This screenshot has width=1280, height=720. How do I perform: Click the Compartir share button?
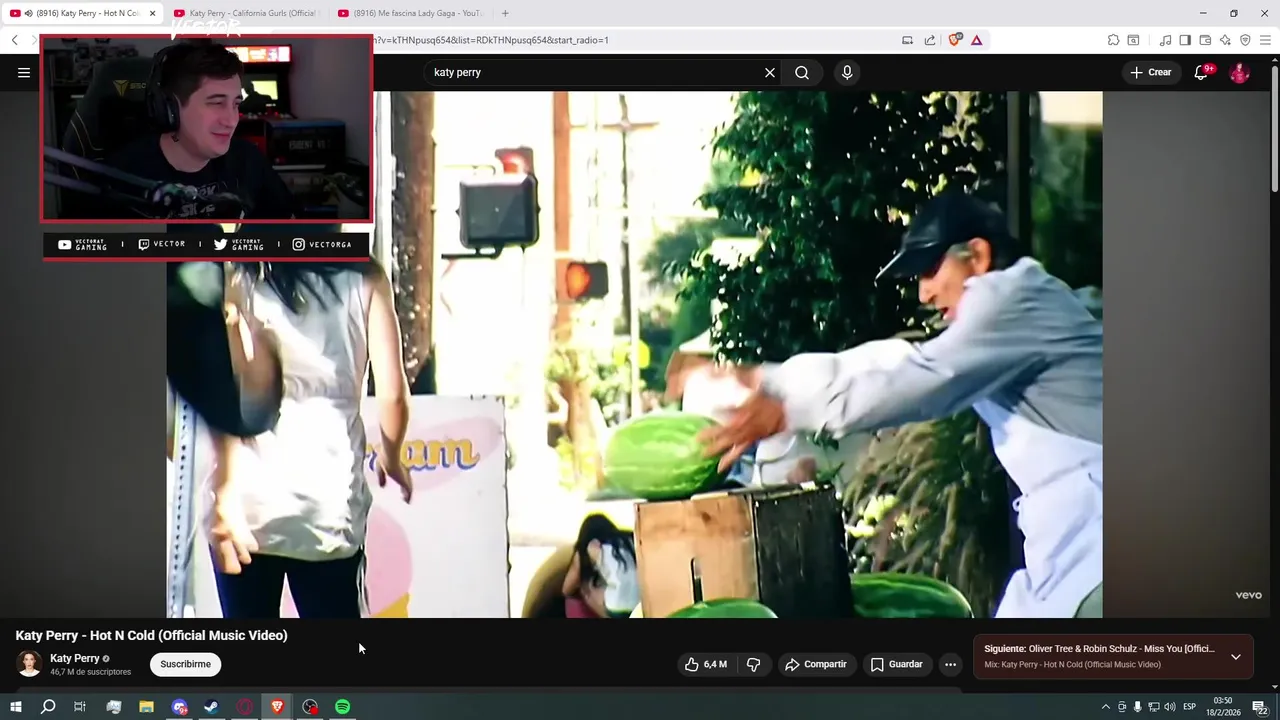(x=815, y=664)
